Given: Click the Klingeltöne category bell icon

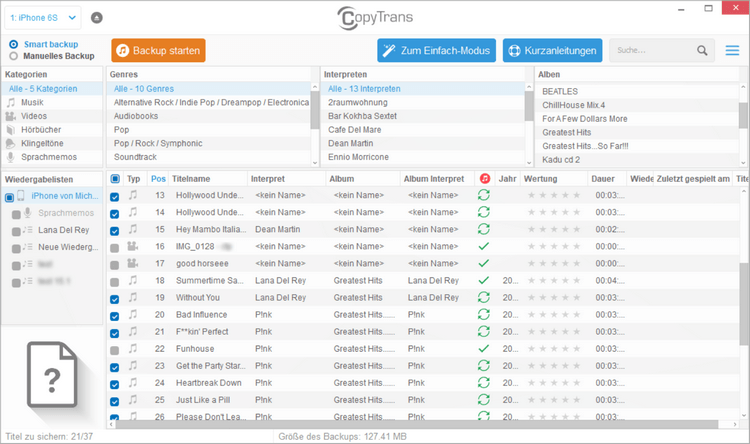Looking at the screenshot, I should [x=11, y=143].
